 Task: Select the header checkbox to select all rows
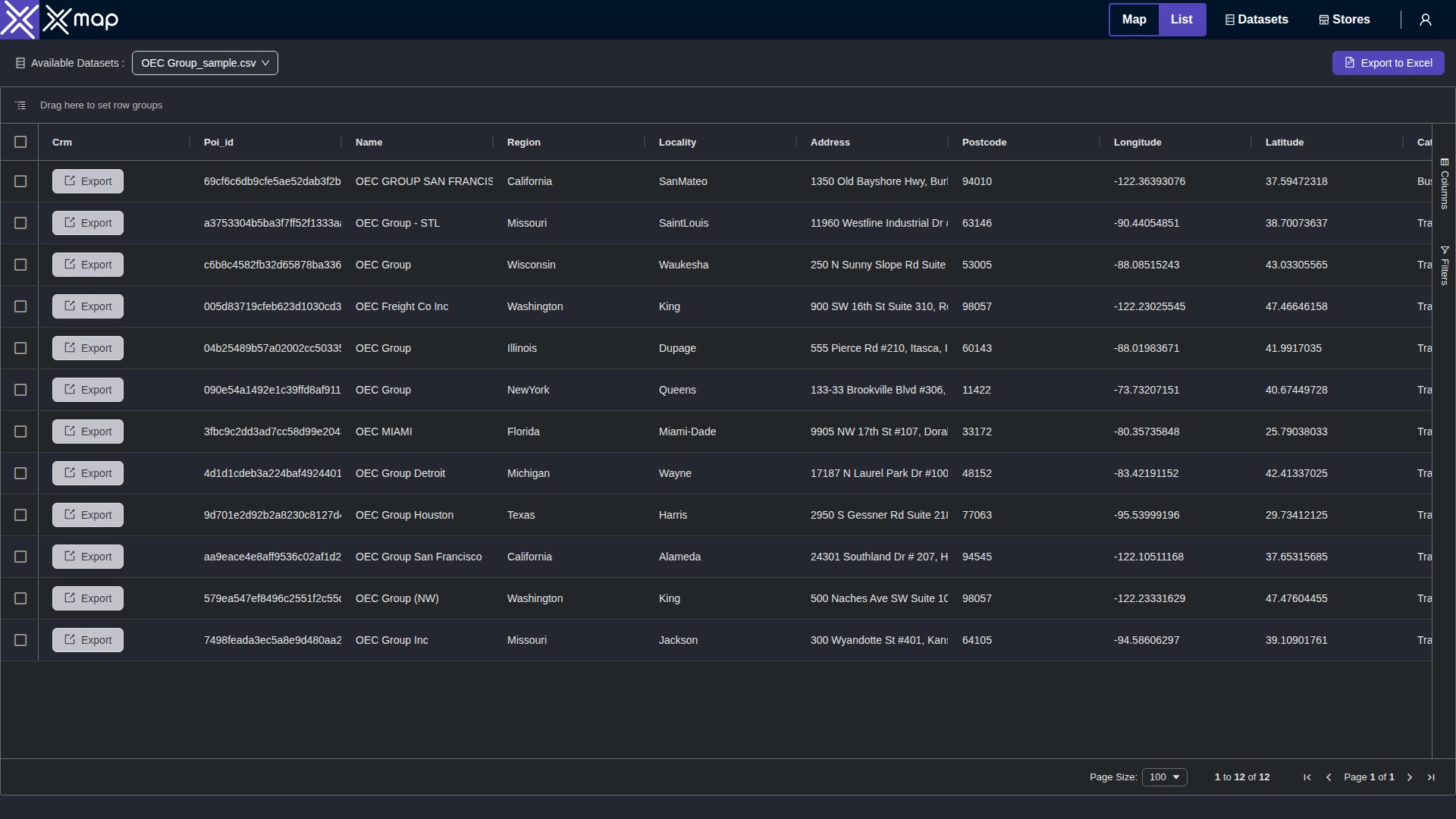tap(20, 142)
